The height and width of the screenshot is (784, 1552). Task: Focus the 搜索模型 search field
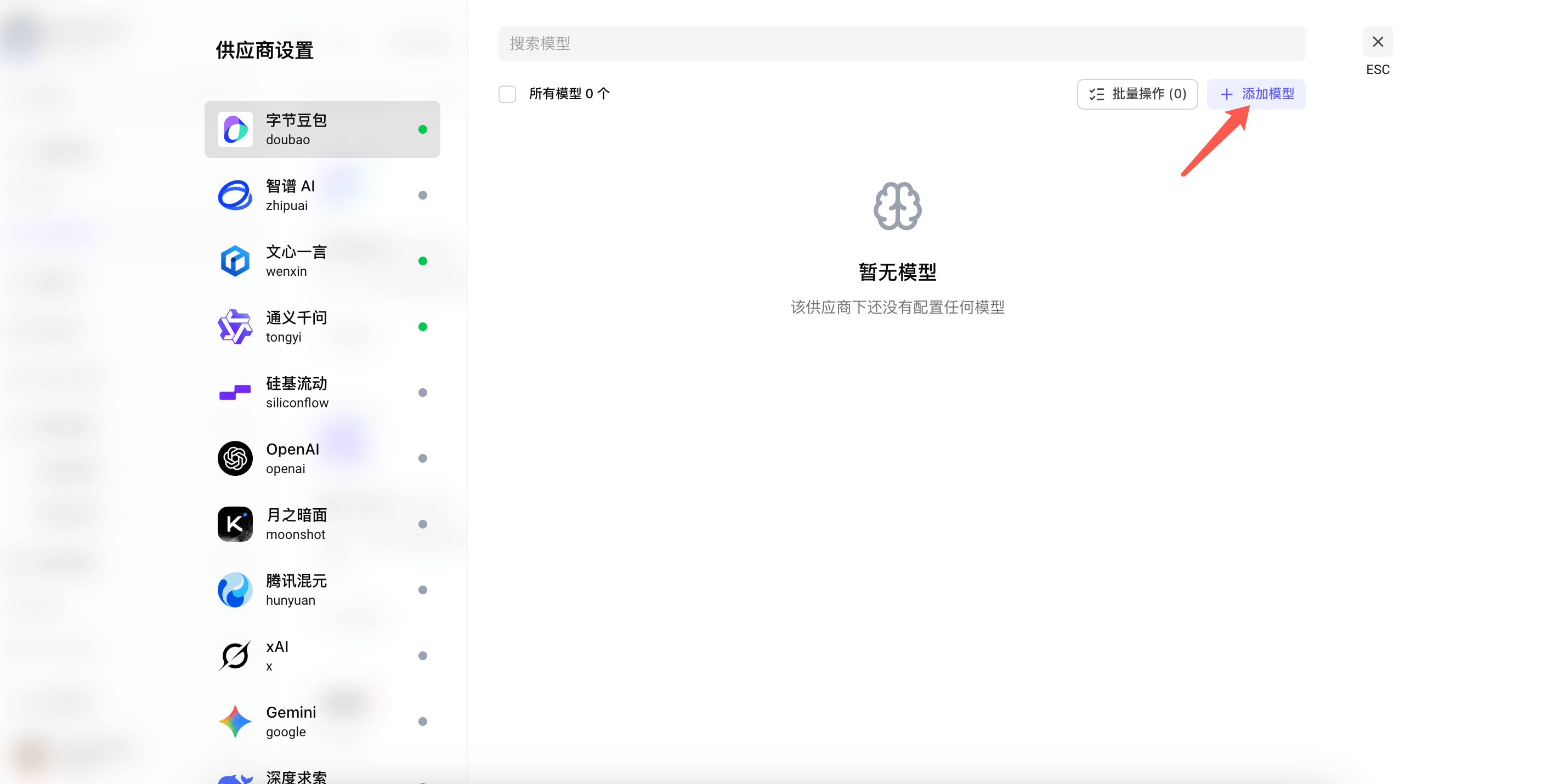(x=902, y=44)
